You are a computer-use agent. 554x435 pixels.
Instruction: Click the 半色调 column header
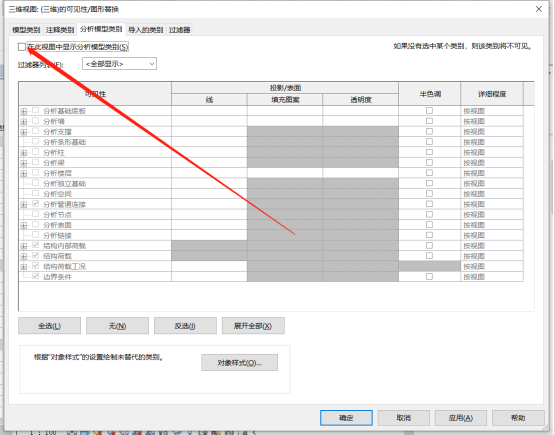430,94
